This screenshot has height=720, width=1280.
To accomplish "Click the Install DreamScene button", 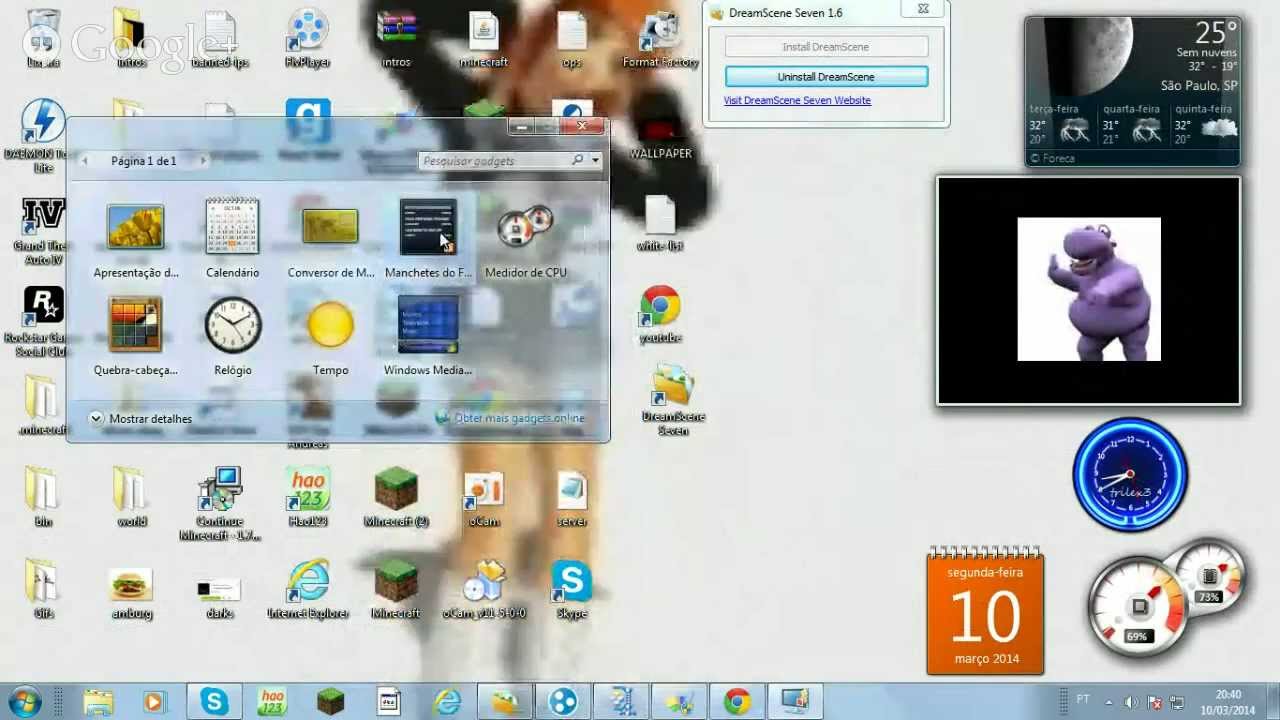I will (x=826, y=47).
